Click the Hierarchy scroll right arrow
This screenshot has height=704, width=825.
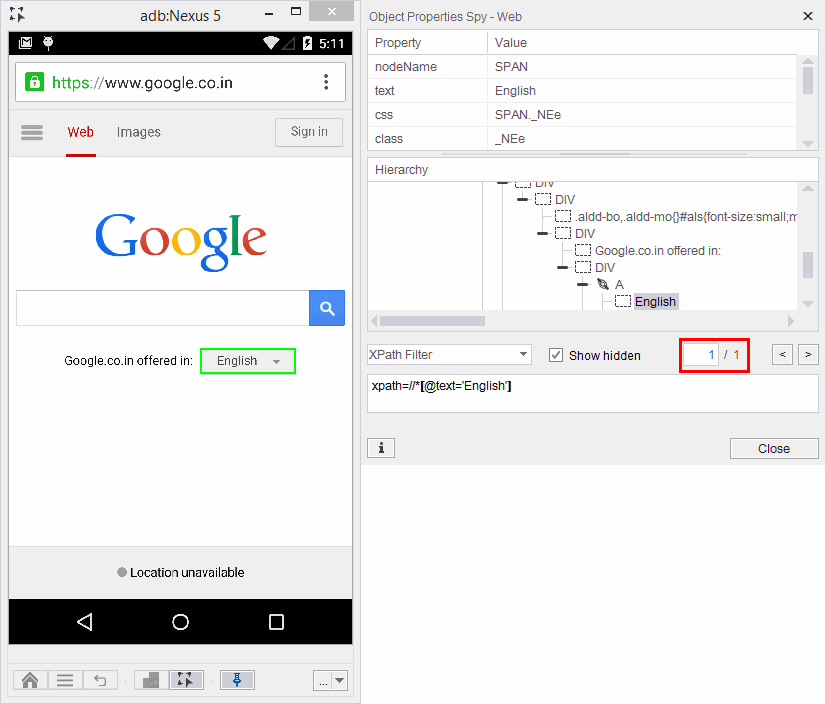790,320
